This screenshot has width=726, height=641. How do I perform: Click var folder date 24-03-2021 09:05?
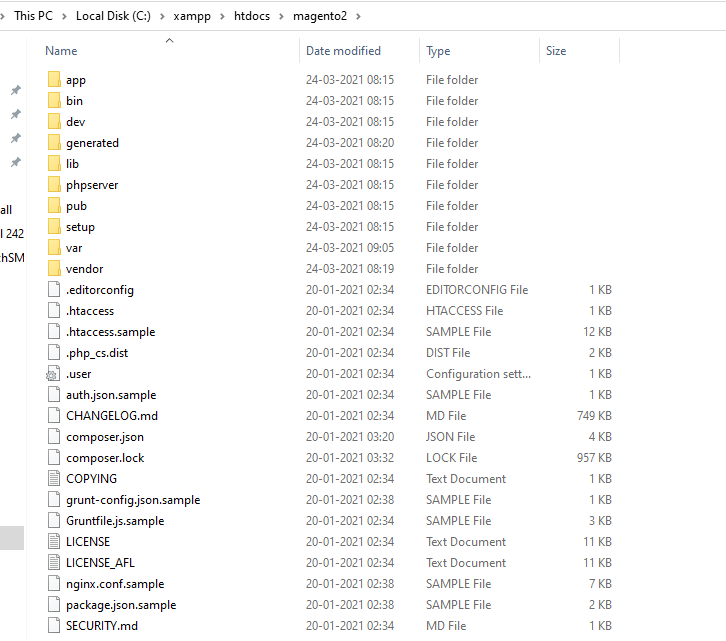[x=350, y=247]
